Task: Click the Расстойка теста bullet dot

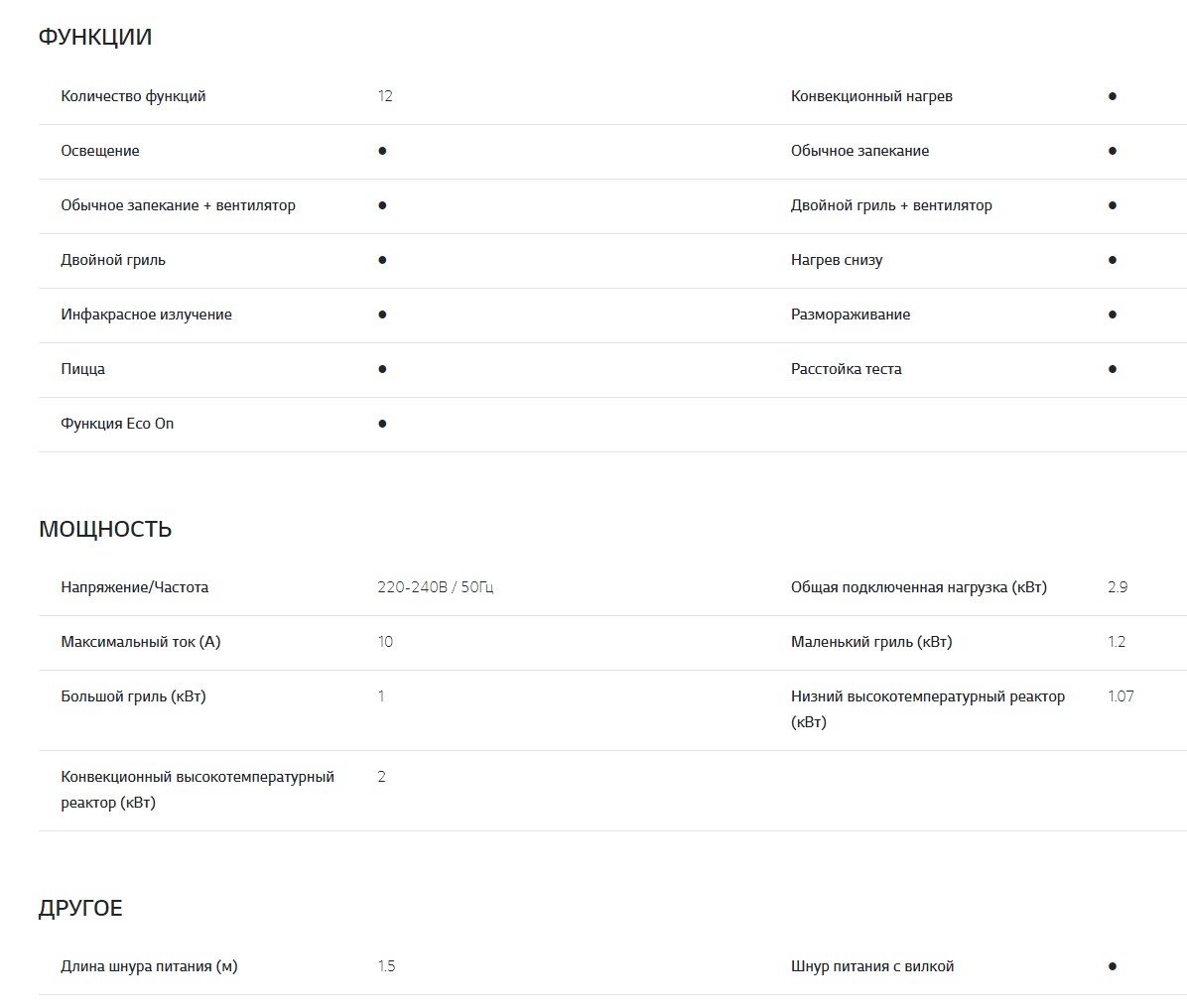Action: (1112, 369)
